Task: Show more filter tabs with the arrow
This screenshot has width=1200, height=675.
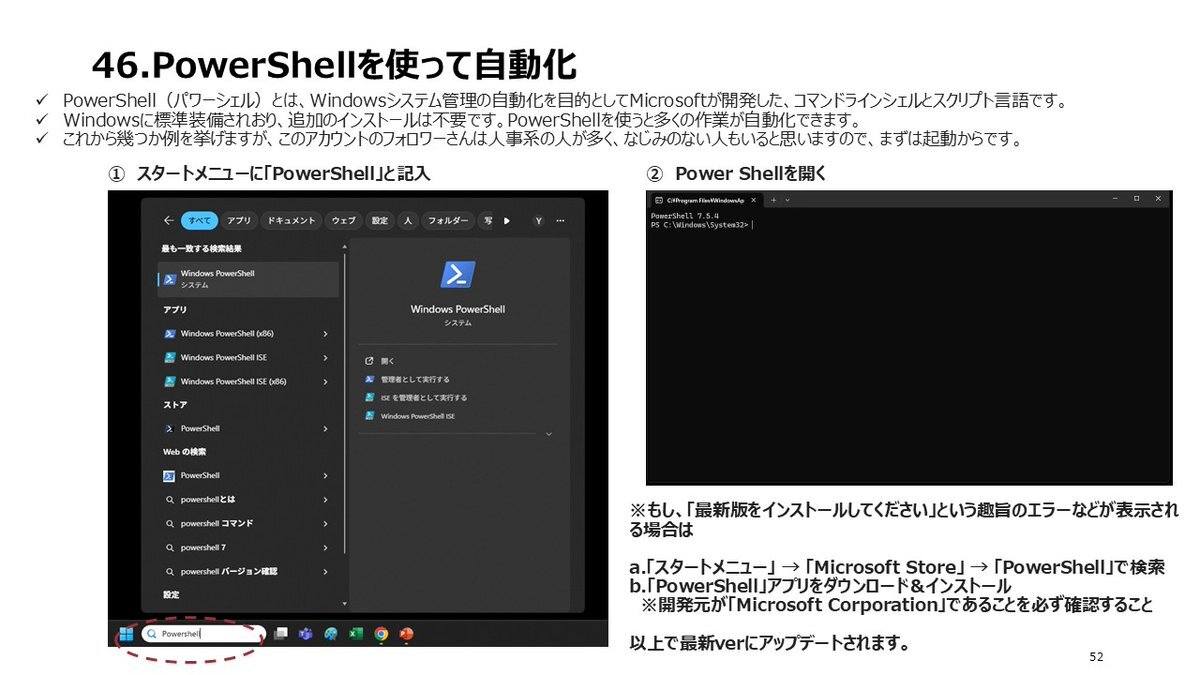Action: click(x=506, y=220)
